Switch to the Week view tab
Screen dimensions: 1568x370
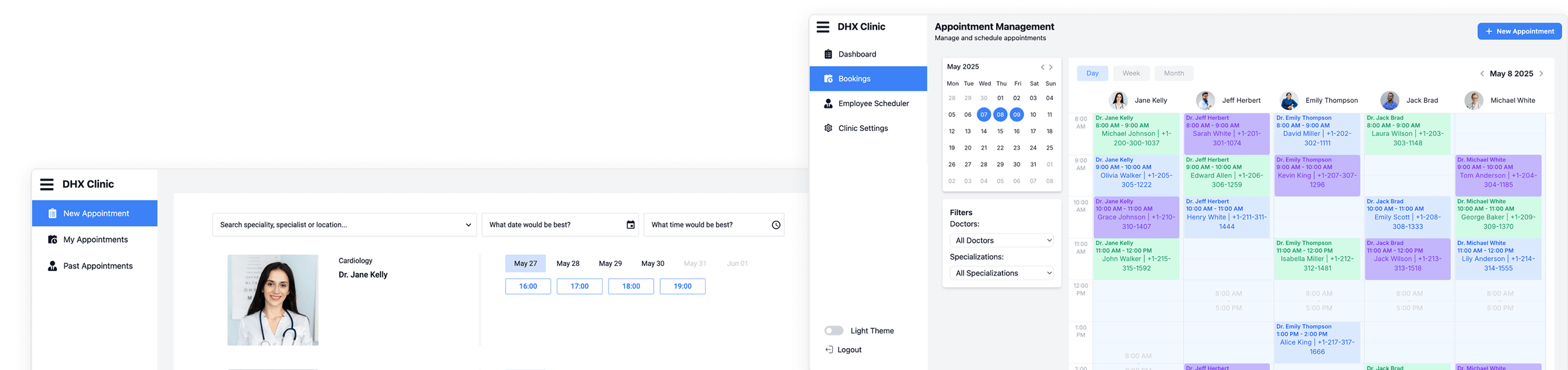click(1131, 73)
